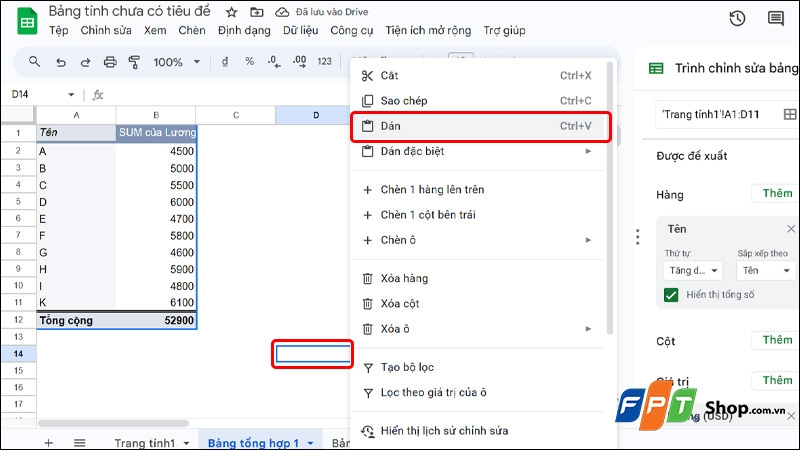Print the spreadsheet

click(110, 62)
